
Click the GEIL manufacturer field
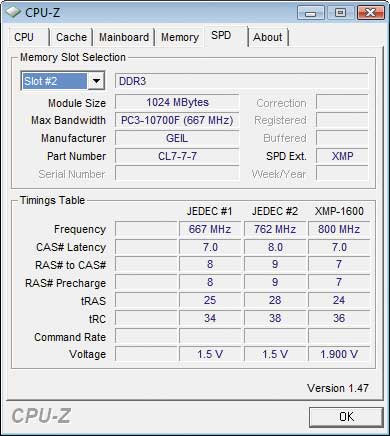pos(177,138)
